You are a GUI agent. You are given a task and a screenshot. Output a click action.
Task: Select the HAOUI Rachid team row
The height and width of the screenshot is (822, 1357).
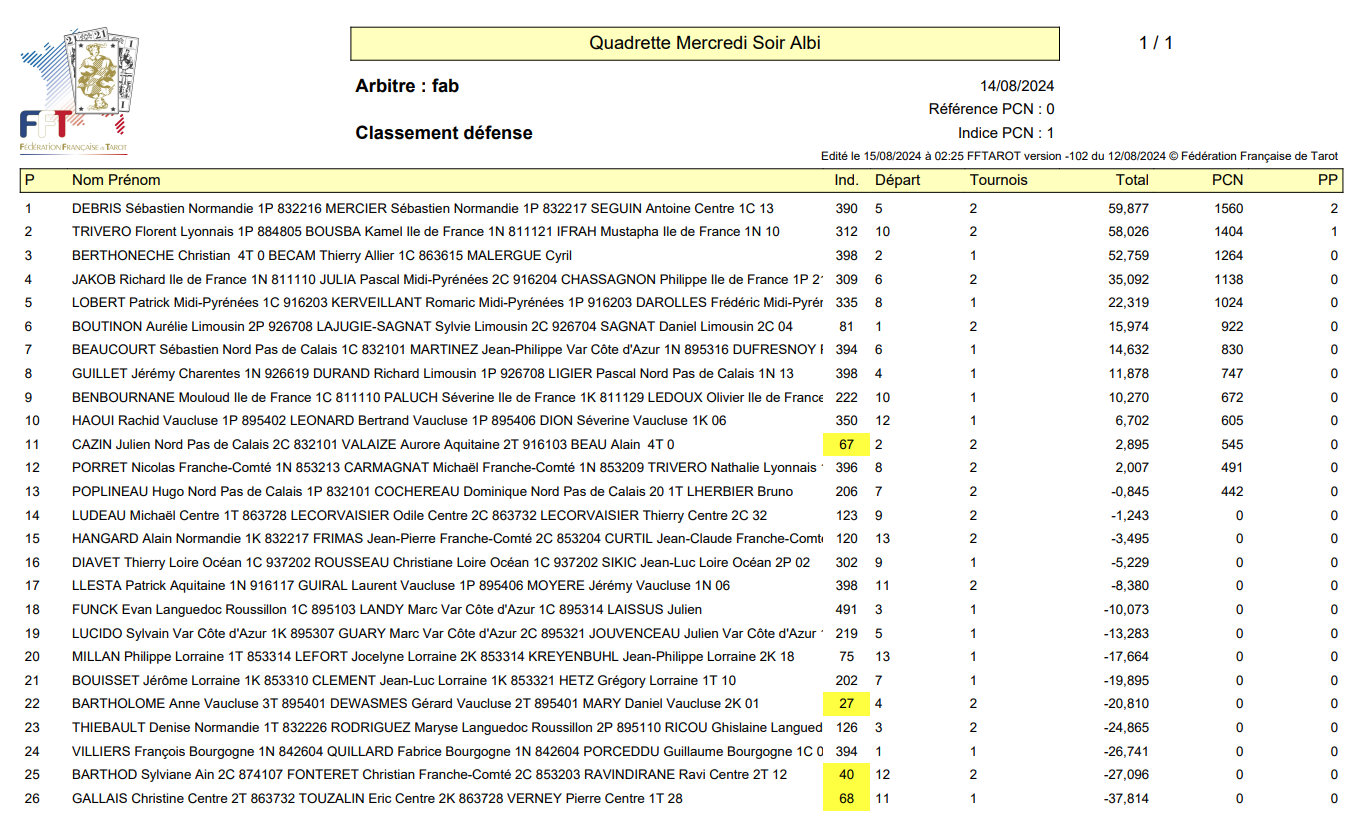coord(681,421)
